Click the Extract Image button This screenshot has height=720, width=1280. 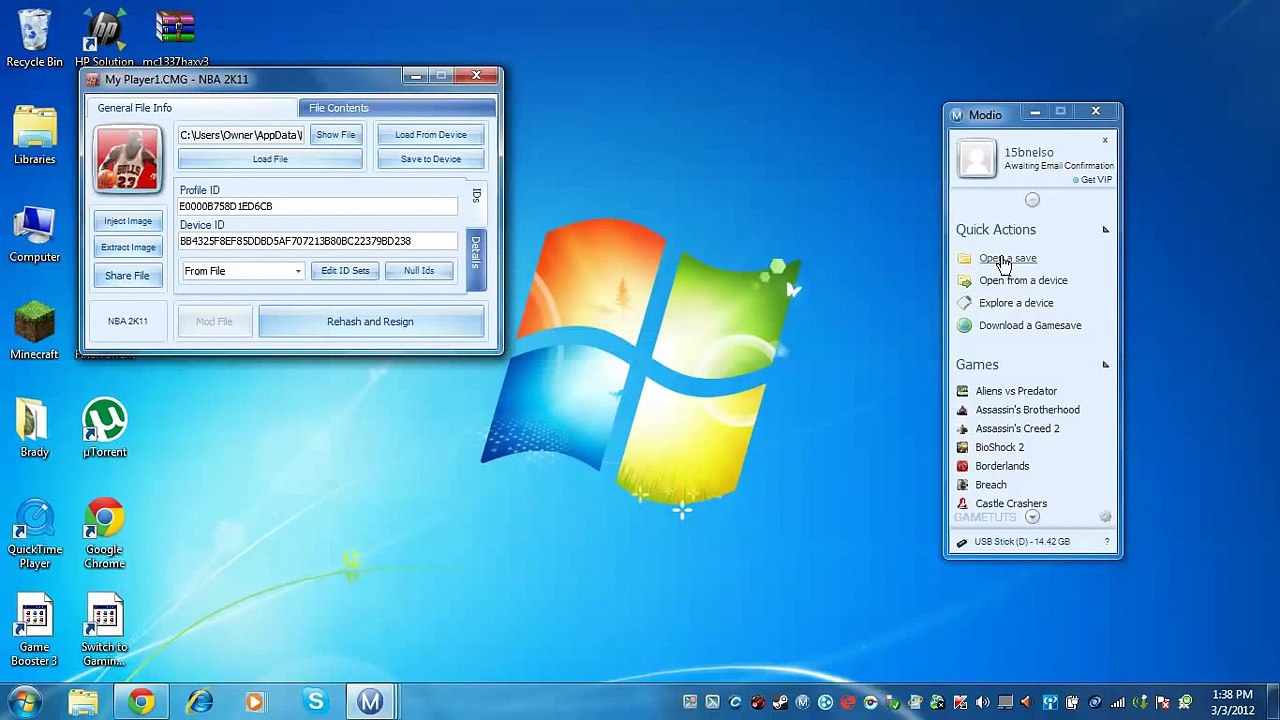pyautogui.click(x=128, y=247)
